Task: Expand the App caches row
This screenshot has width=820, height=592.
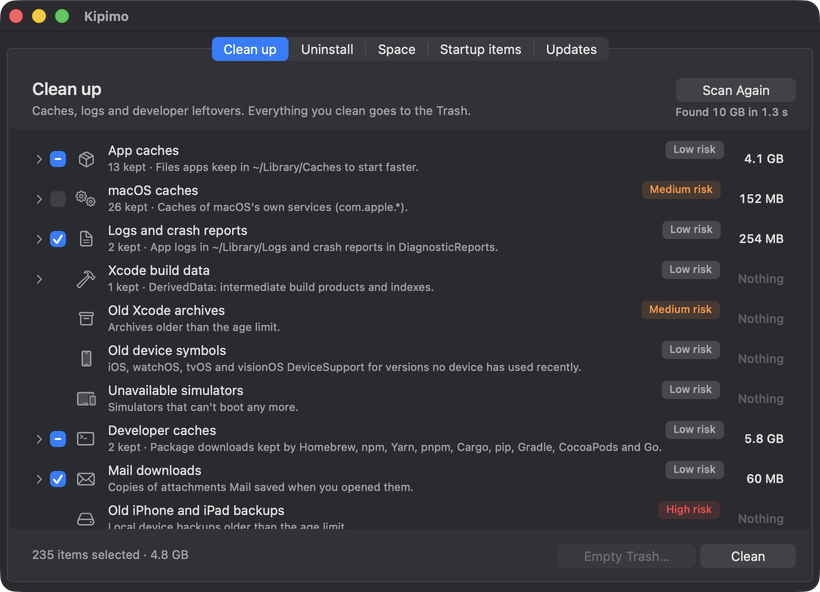Action: (39, 159)
